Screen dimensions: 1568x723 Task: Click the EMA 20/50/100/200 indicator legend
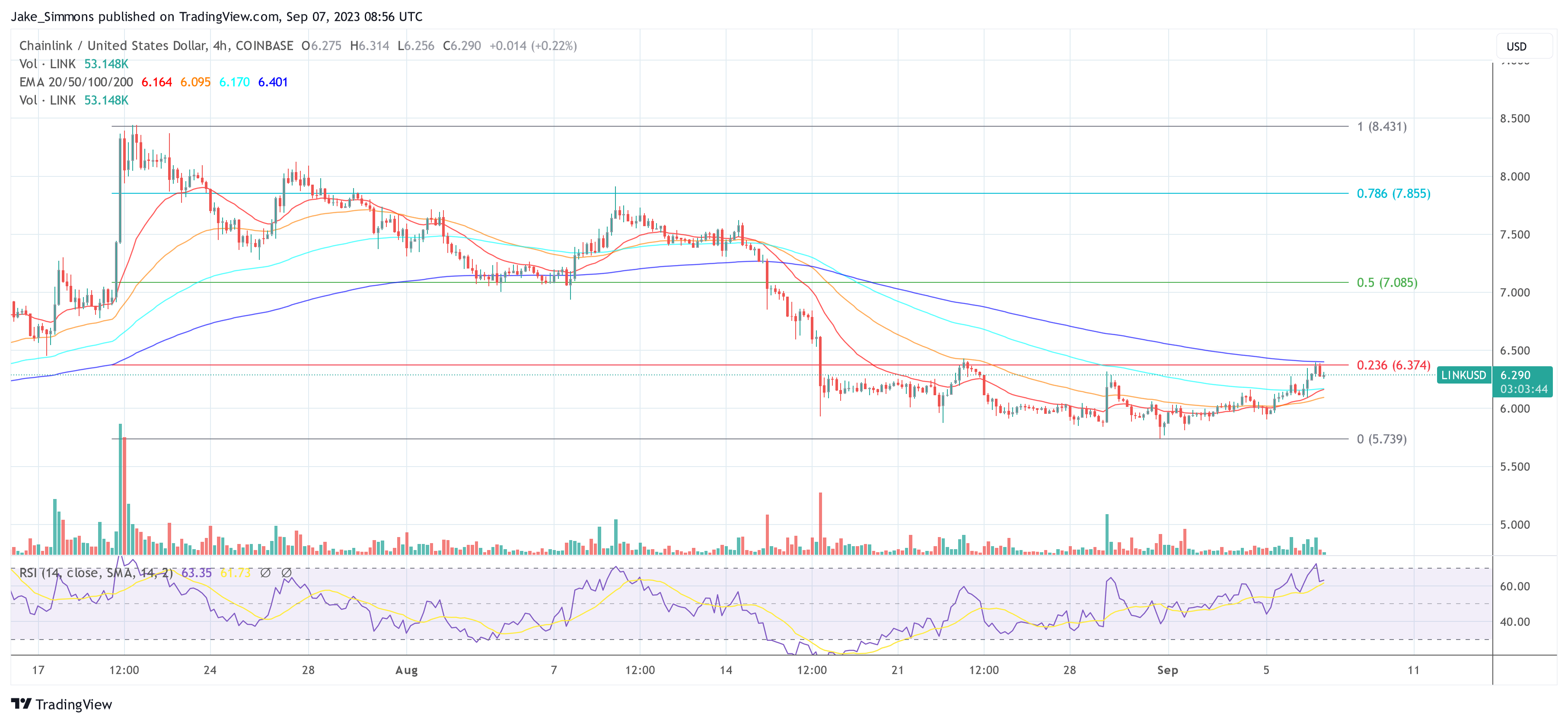pos(76,82)
